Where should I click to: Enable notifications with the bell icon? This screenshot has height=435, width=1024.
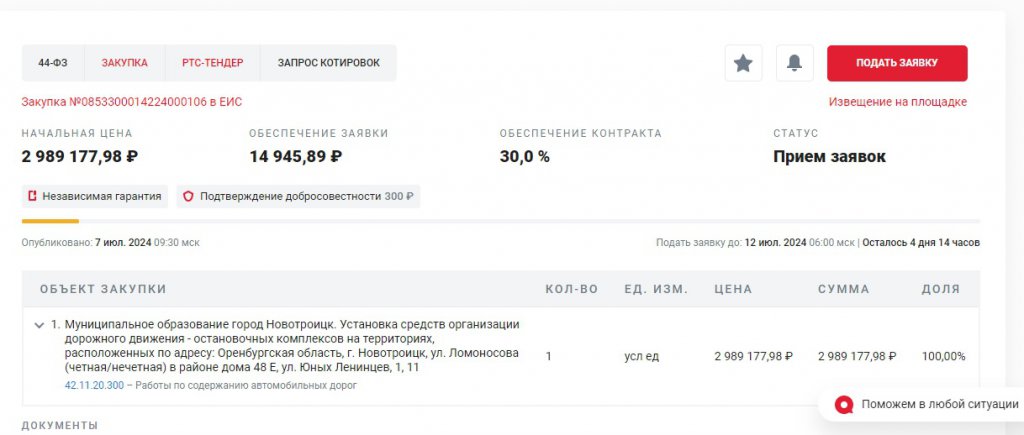(795, 63)
